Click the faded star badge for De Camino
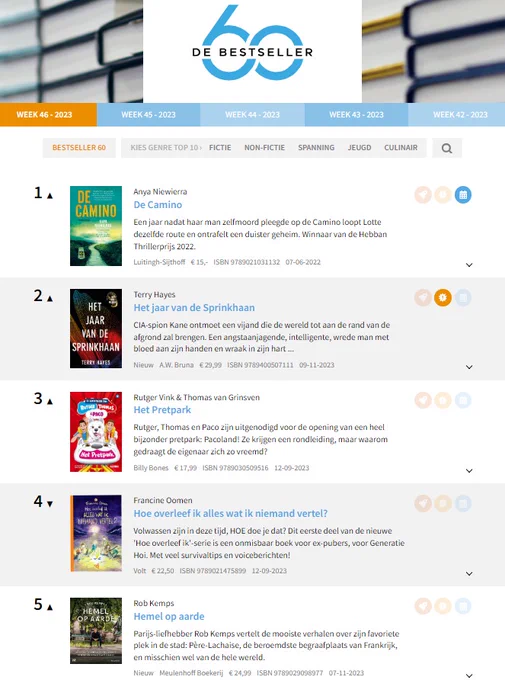The width and height of the screenshot is (505, 680). coord(443,195)
